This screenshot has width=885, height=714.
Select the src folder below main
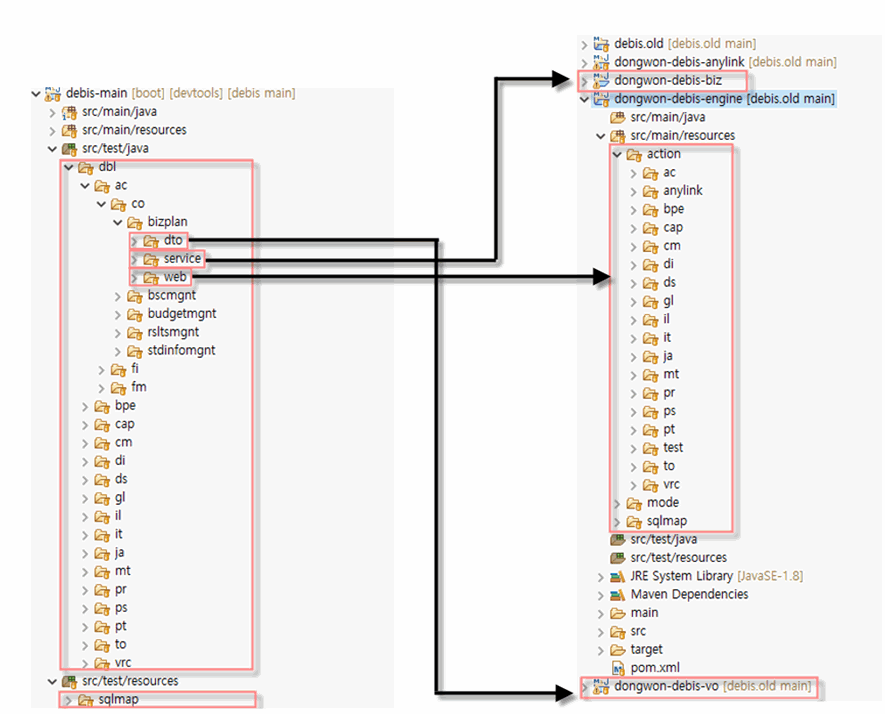(638, 632)
